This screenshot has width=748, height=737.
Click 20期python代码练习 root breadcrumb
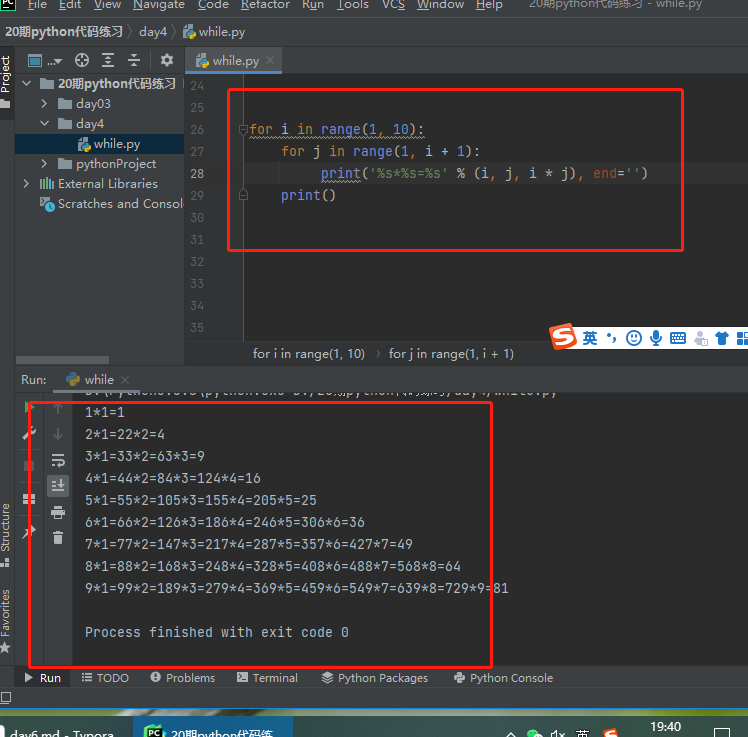click(x=64, y=32)
